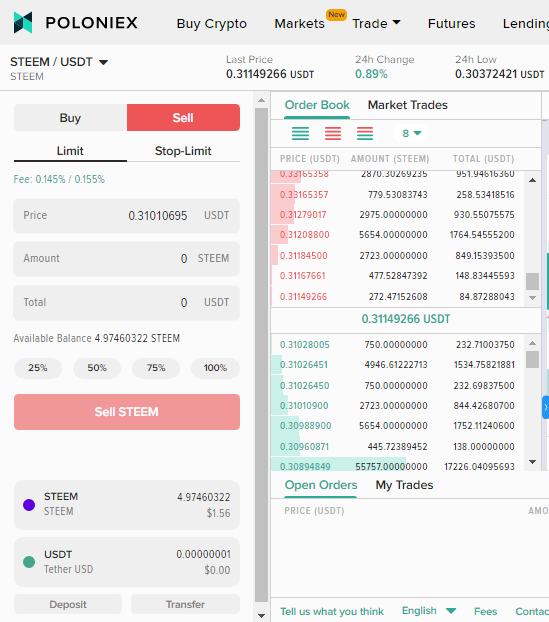Select bid price 0.30988900

305,426
